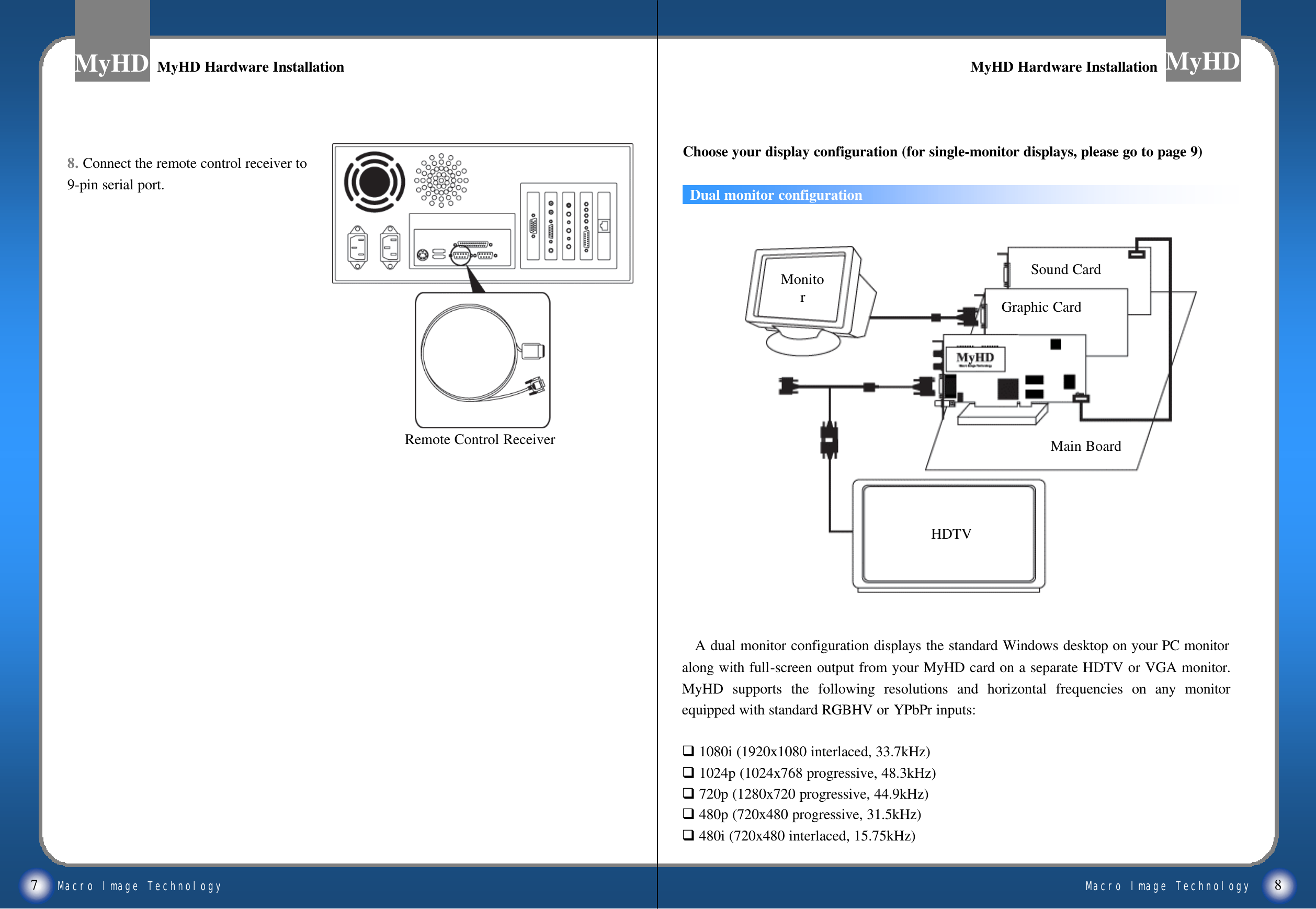Click the MyHD logo on left page
This screenshot has height=909, width=1316.
point(111,63)
